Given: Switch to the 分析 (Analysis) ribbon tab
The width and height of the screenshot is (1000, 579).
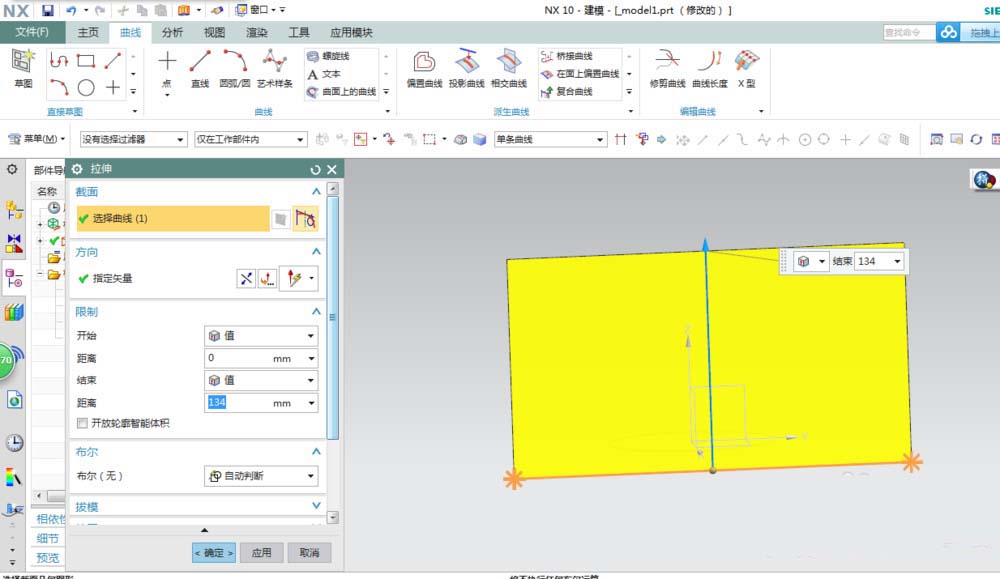Looking at the screenshot, I should point(172,32).
